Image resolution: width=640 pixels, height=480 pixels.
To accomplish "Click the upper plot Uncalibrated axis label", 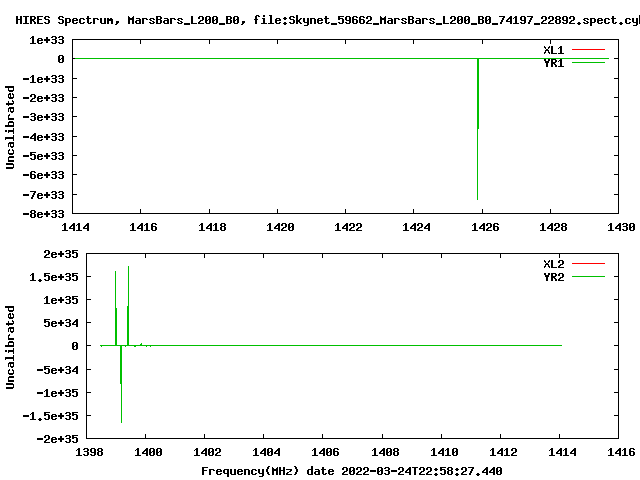I will pos(10,127).
